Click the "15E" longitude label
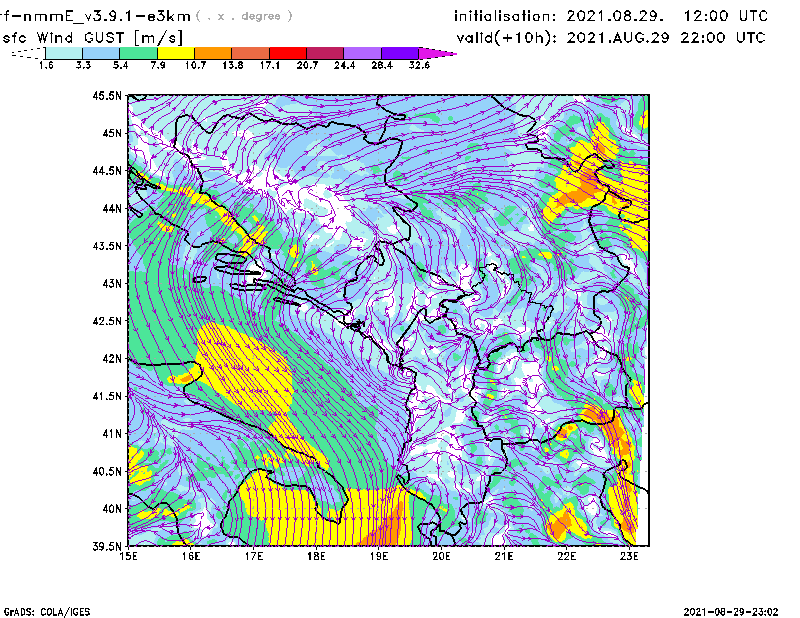Screen dimensions: 800x618 [x=128, y=556]
